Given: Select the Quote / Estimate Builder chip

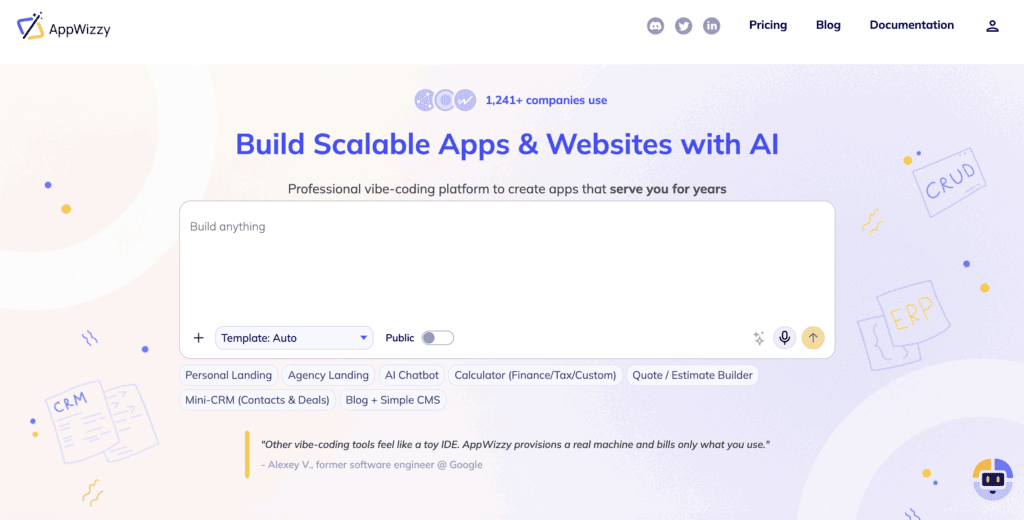Looking at the screenshot, I should click(692, 375).
